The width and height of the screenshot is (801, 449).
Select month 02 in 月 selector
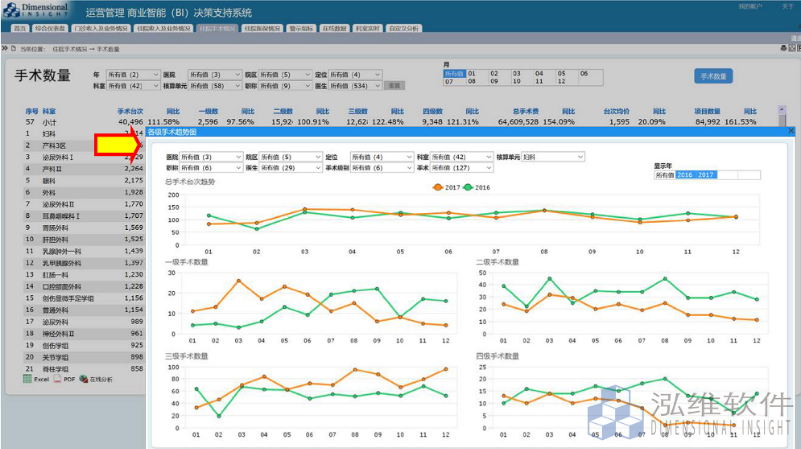pyautogui.click(x=494, y=74)
